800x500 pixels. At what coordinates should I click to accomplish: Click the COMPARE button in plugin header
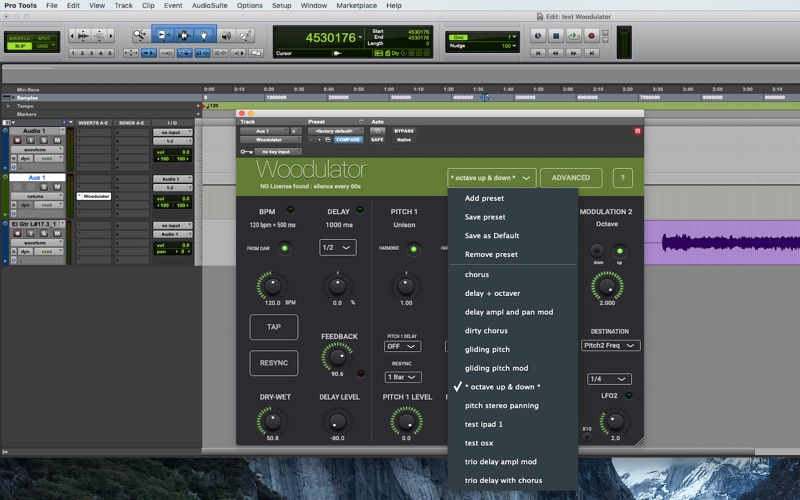click(348, 140)
